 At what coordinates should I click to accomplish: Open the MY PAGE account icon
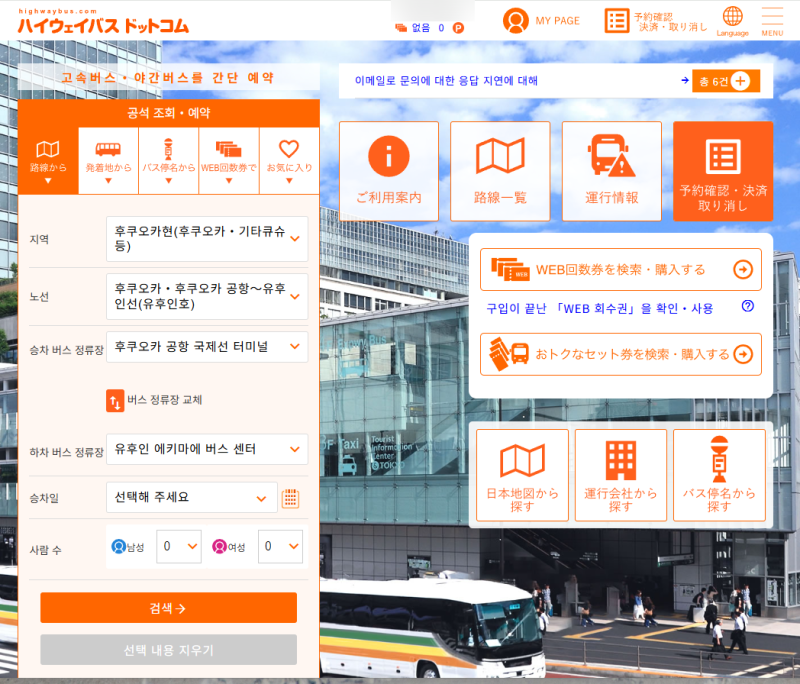click(515, 20)
